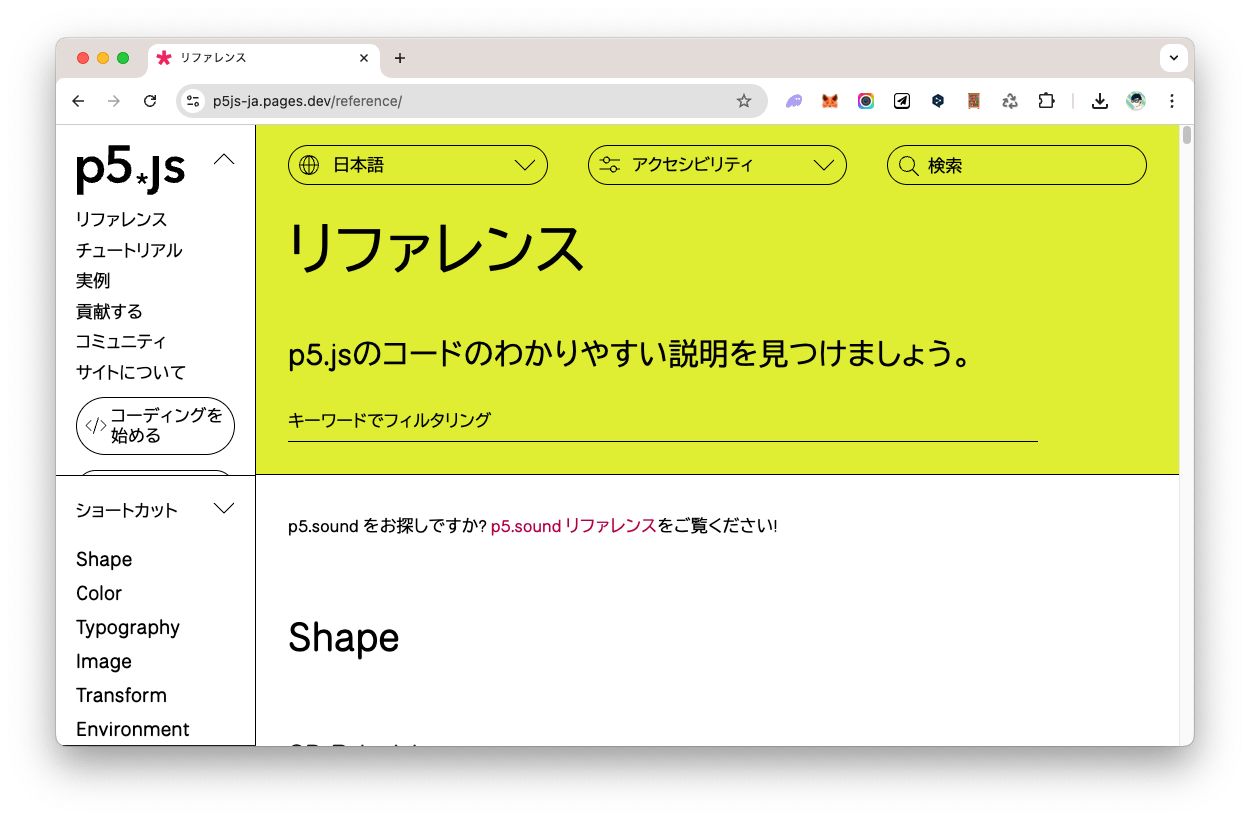The height and width of the screenshot is (820, 1250).
Task: Click the browser forward arrow
Action: click(114, 101)
